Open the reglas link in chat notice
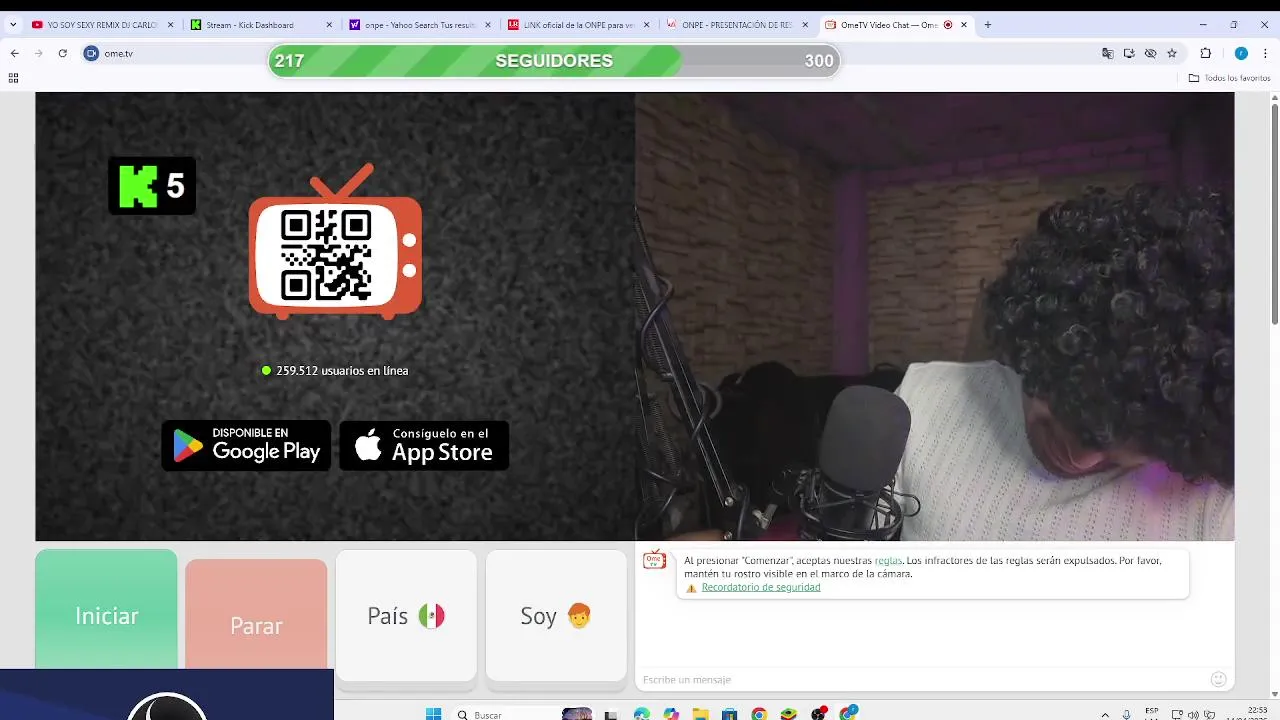This screenshot has width=1280, height=720. [x=888, y=561]
